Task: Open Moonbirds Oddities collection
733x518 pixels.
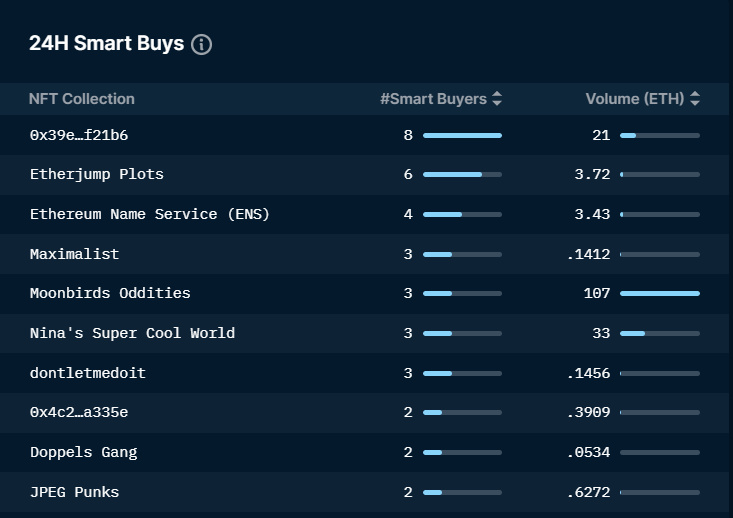Action: (x=110, y=293)
